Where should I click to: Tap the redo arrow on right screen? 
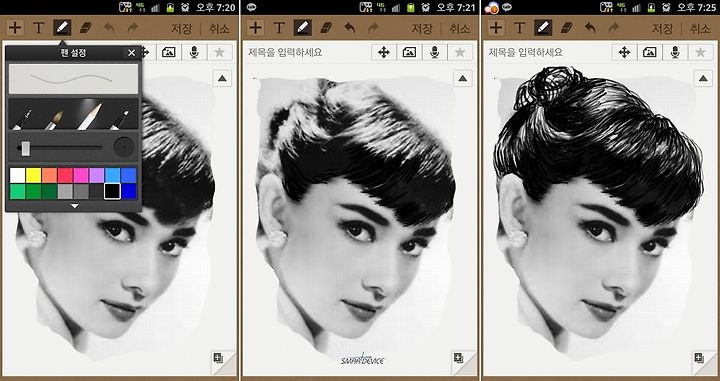click(x=614, y=28)
